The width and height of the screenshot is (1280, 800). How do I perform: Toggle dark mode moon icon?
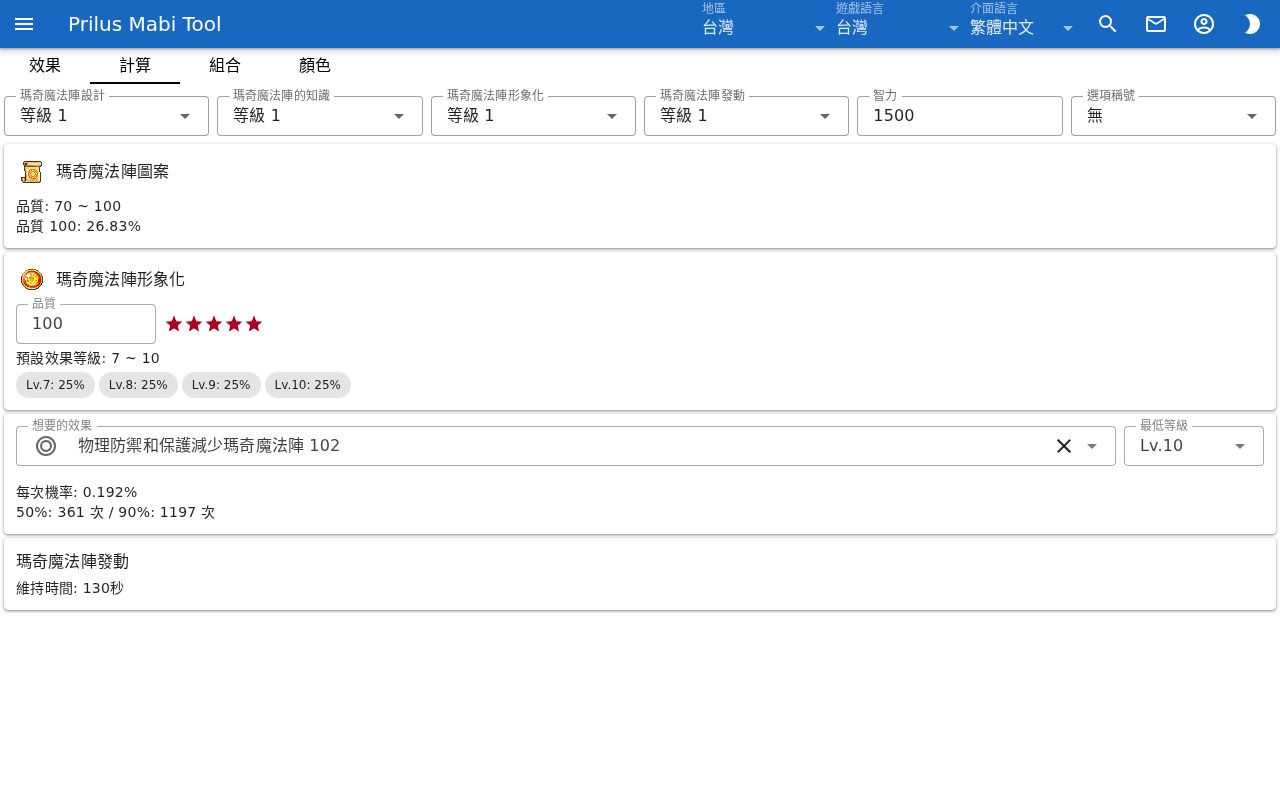coord(1252,24)
